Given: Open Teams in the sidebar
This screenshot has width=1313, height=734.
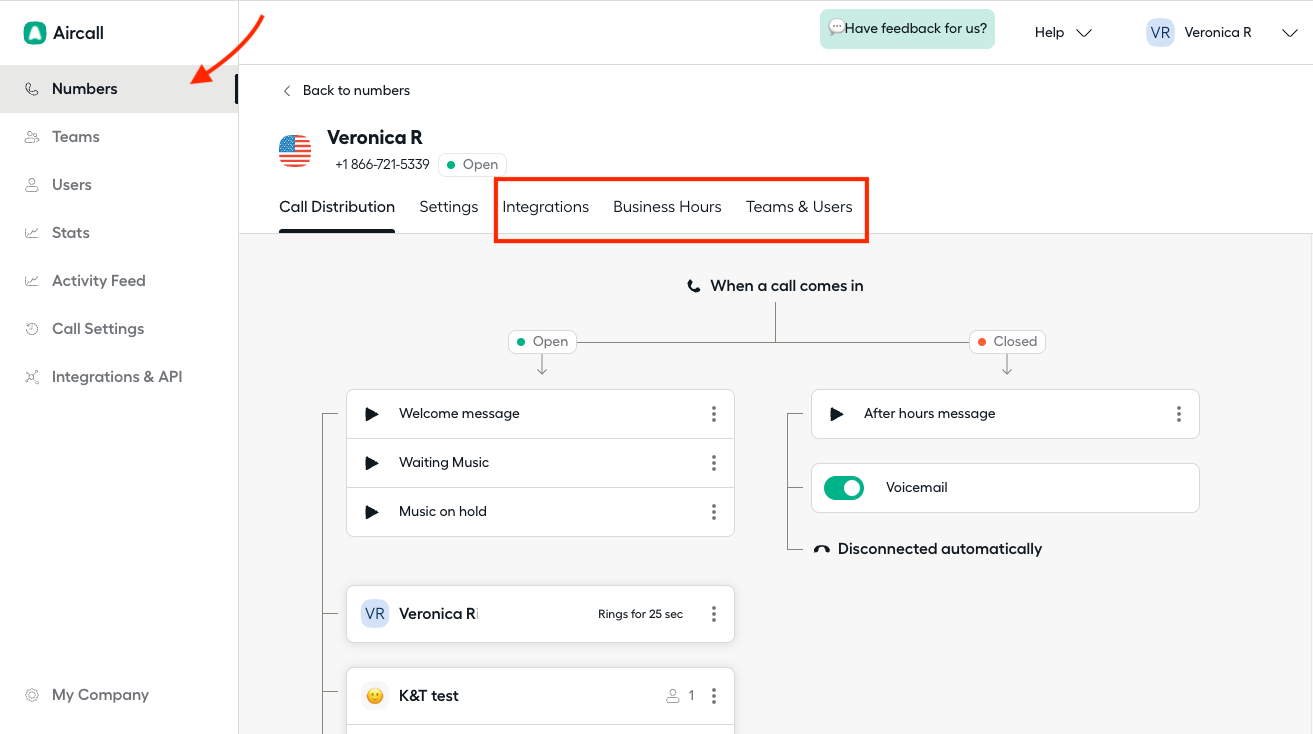Looking at the screenshot, I should [119, 137].
